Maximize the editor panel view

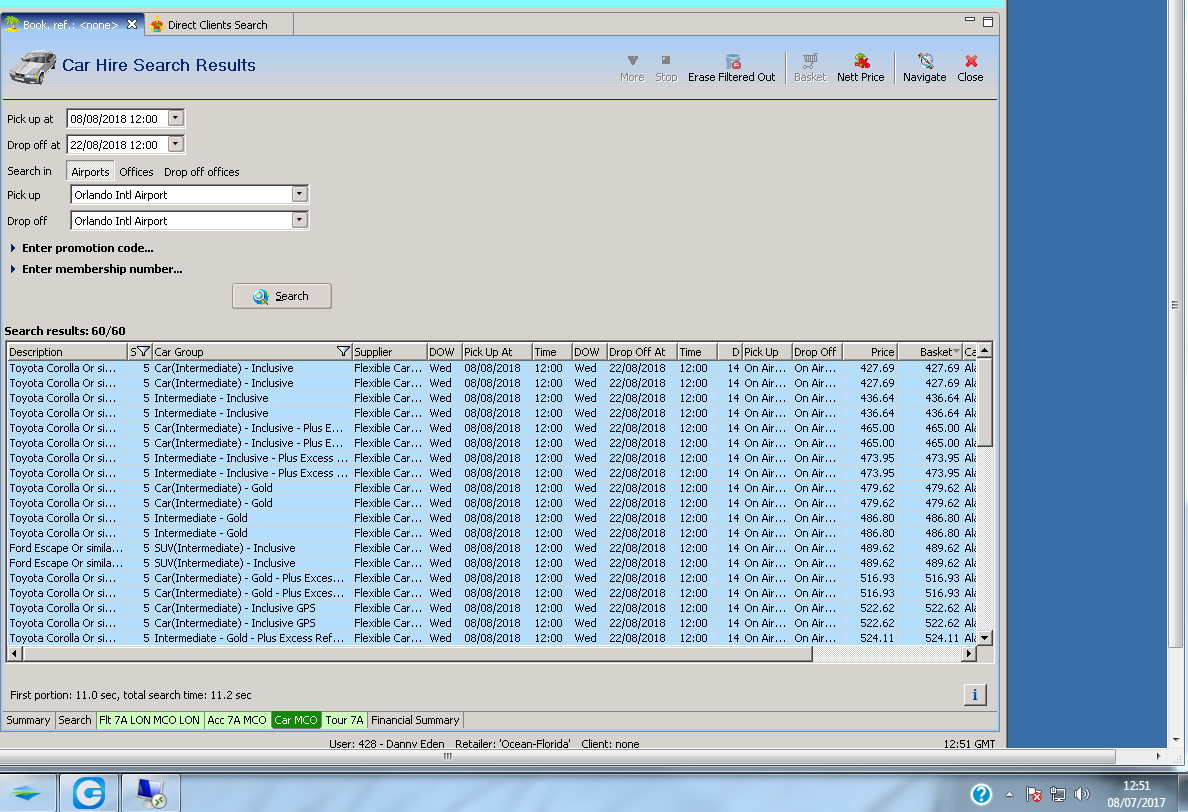click(988, 22)
